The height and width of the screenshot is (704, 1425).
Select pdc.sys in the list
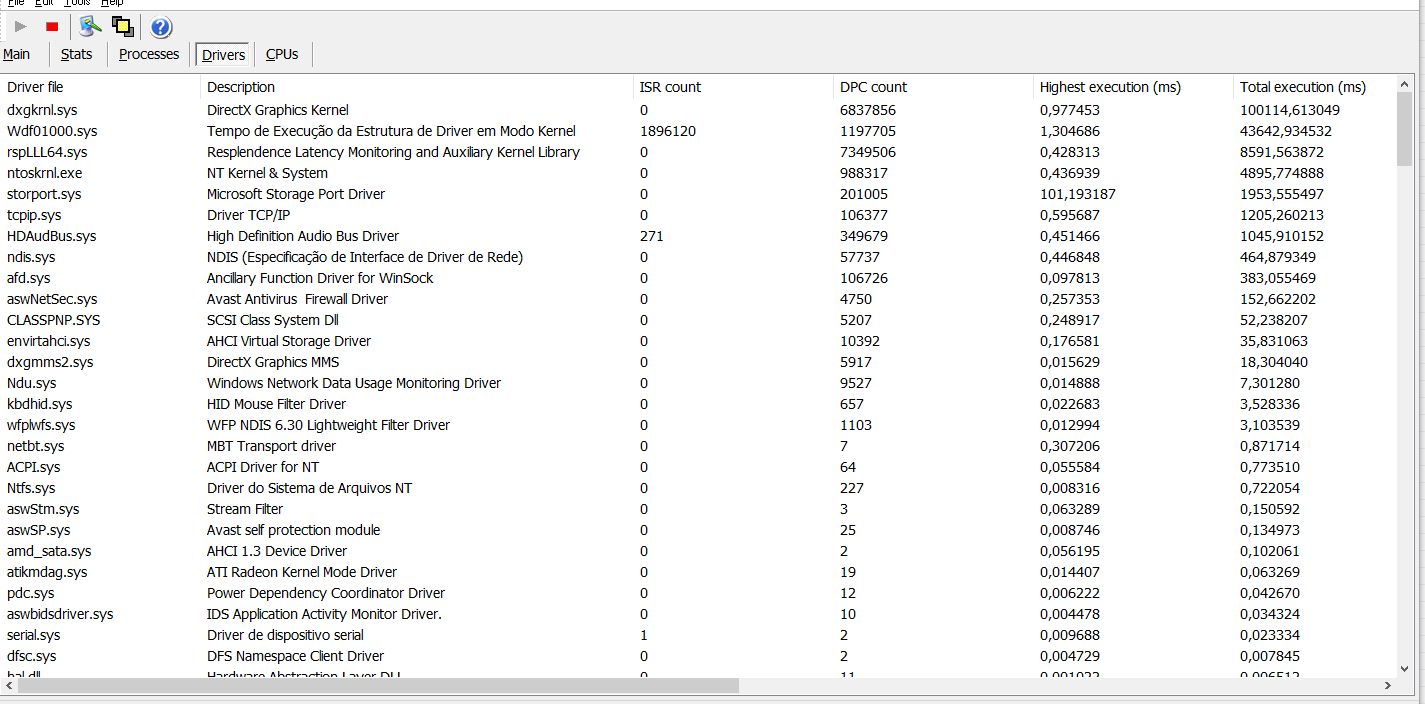point(31,593)
